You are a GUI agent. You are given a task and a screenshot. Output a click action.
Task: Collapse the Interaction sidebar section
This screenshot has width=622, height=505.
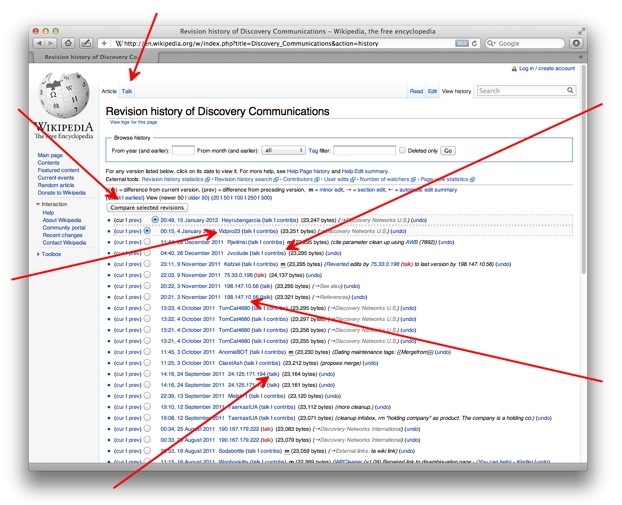[38, 204]
